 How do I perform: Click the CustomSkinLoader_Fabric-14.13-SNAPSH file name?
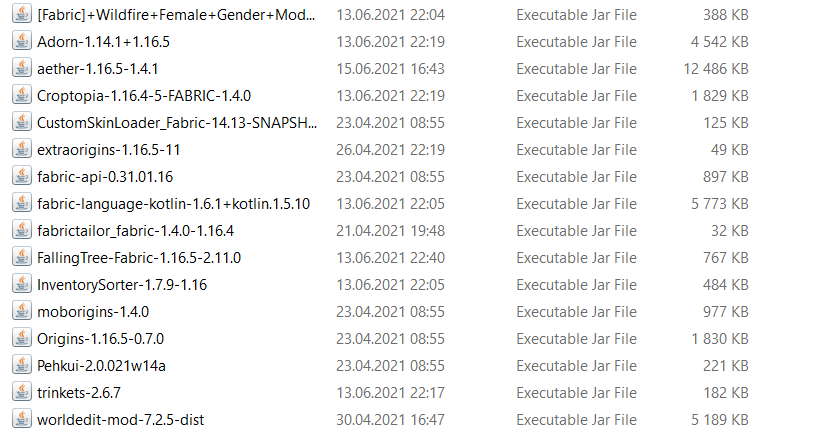[x=177, y=123]
